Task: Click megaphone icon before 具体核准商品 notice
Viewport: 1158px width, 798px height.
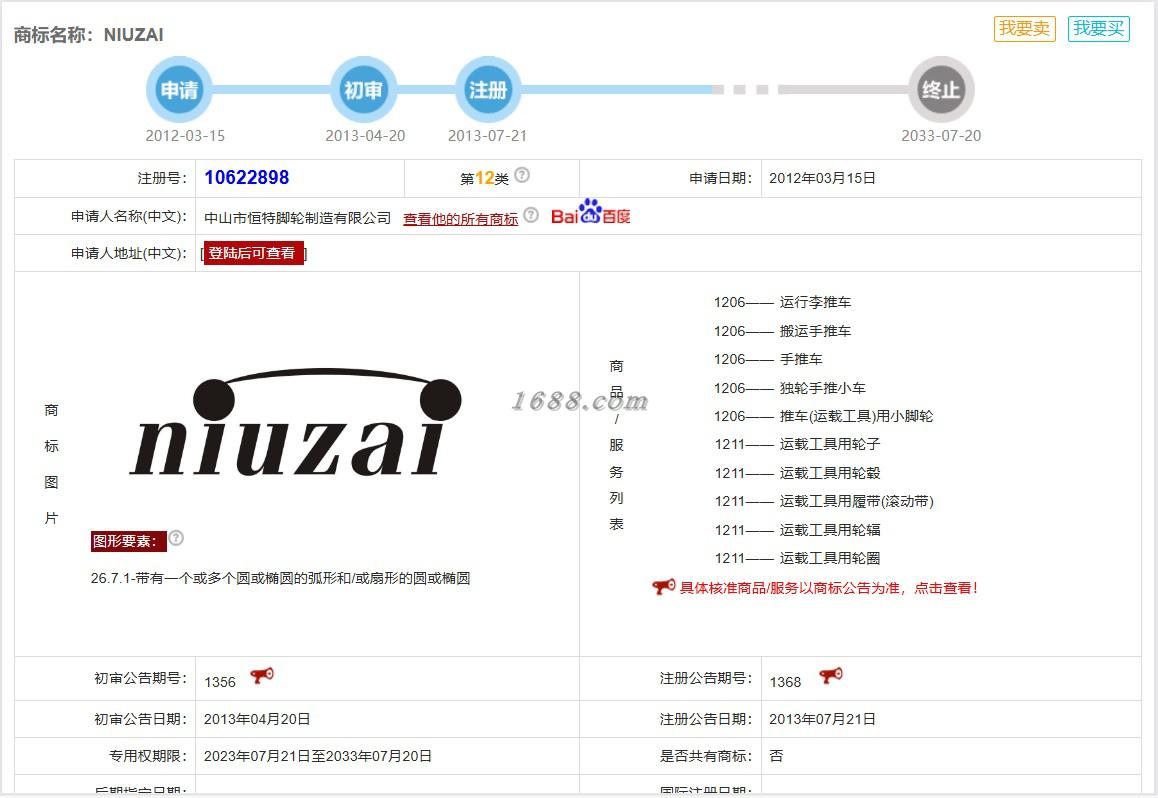Action: pyautogui.click(x=663, y=587)
